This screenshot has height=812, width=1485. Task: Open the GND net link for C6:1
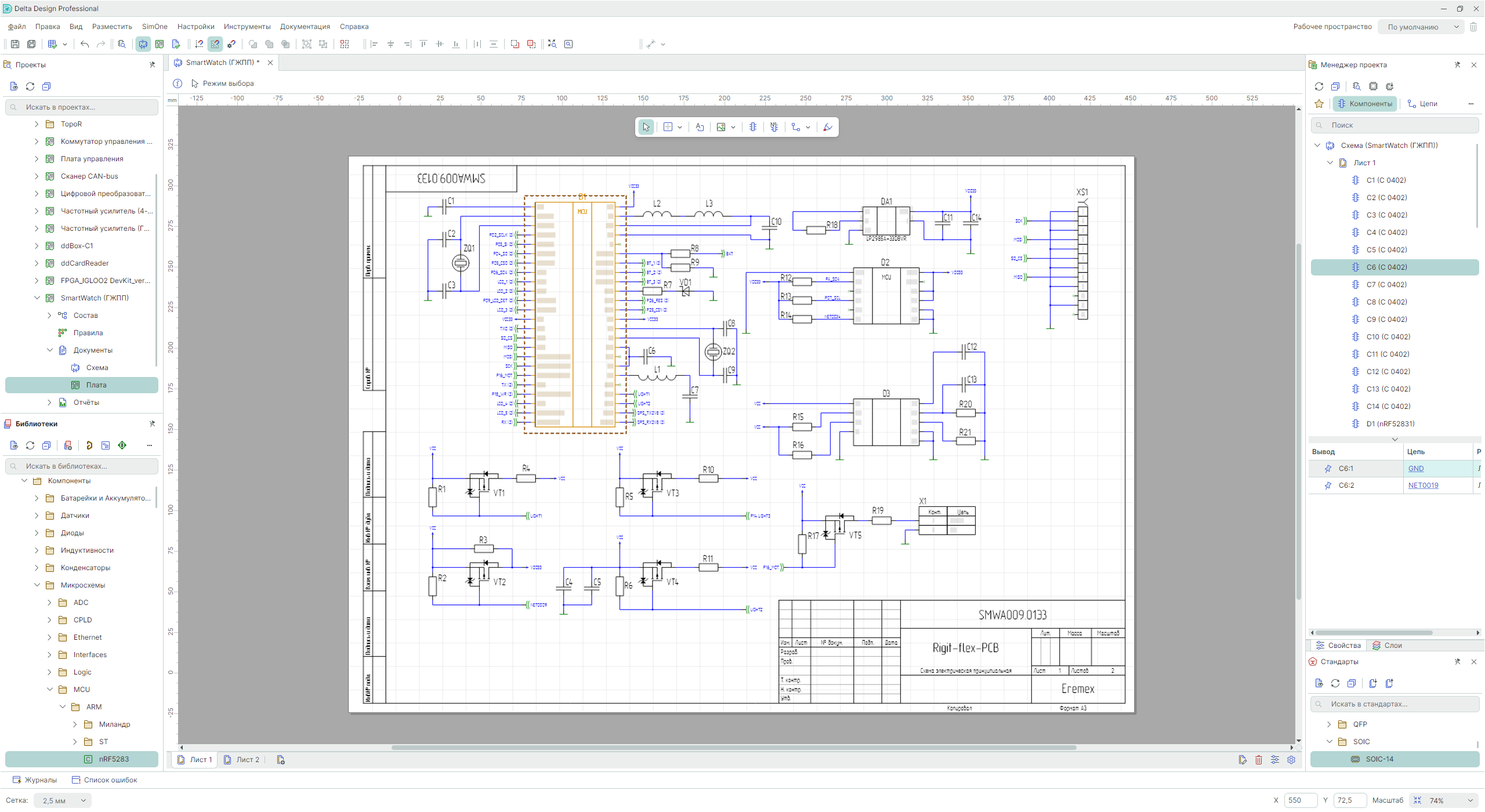point(1415,469)
